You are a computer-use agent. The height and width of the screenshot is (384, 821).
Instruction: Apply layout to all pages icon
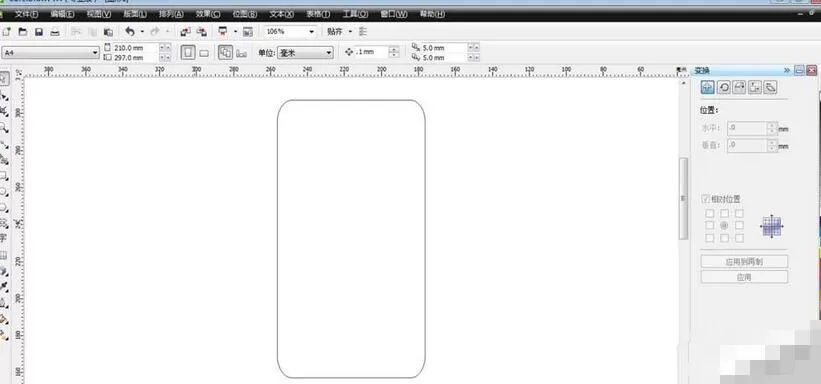(226, 52)
